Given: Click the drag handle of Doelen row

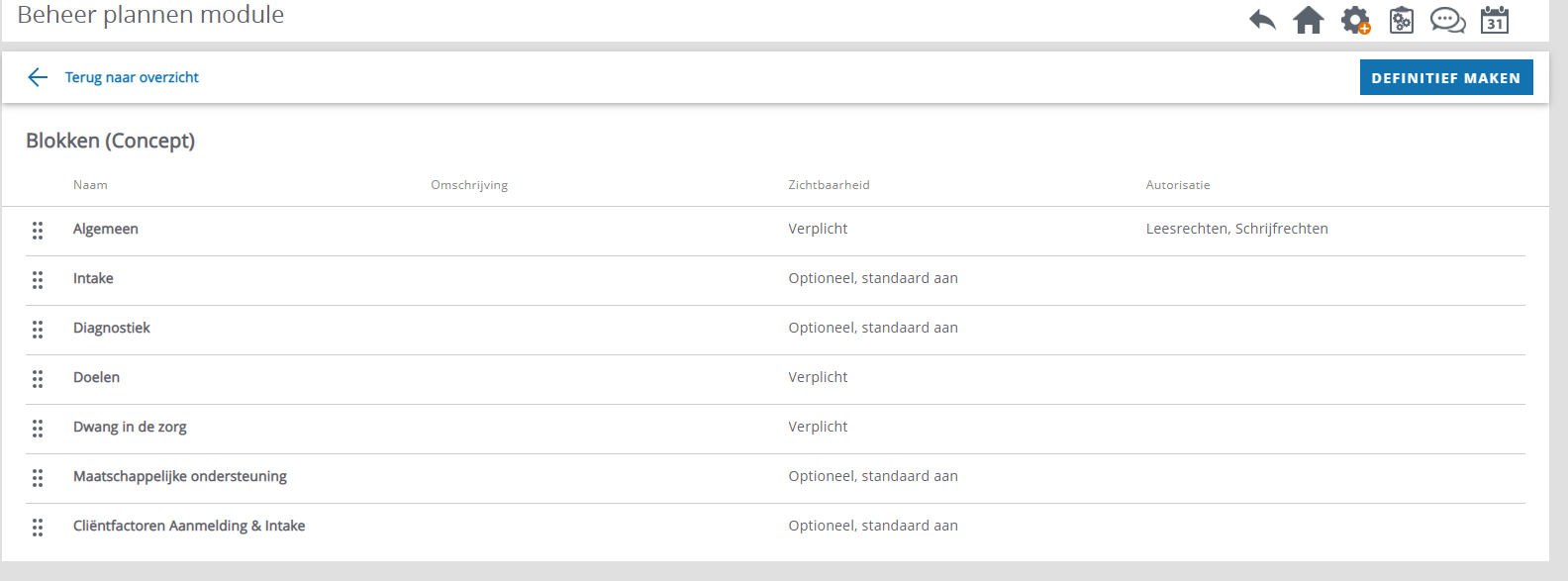Looking at the screenshot, I should [38, 379].
